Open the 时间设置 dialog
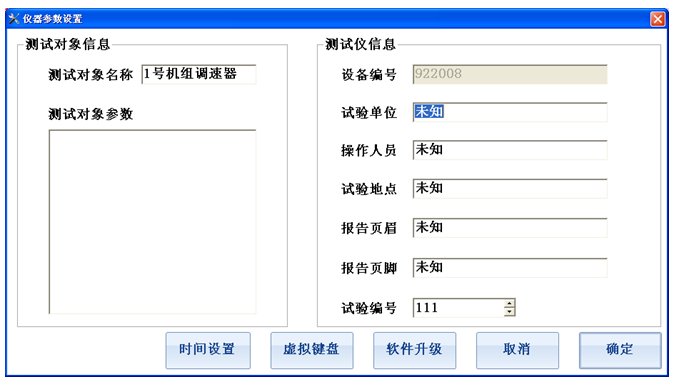 pyautogui.click(x=208, y=350)
